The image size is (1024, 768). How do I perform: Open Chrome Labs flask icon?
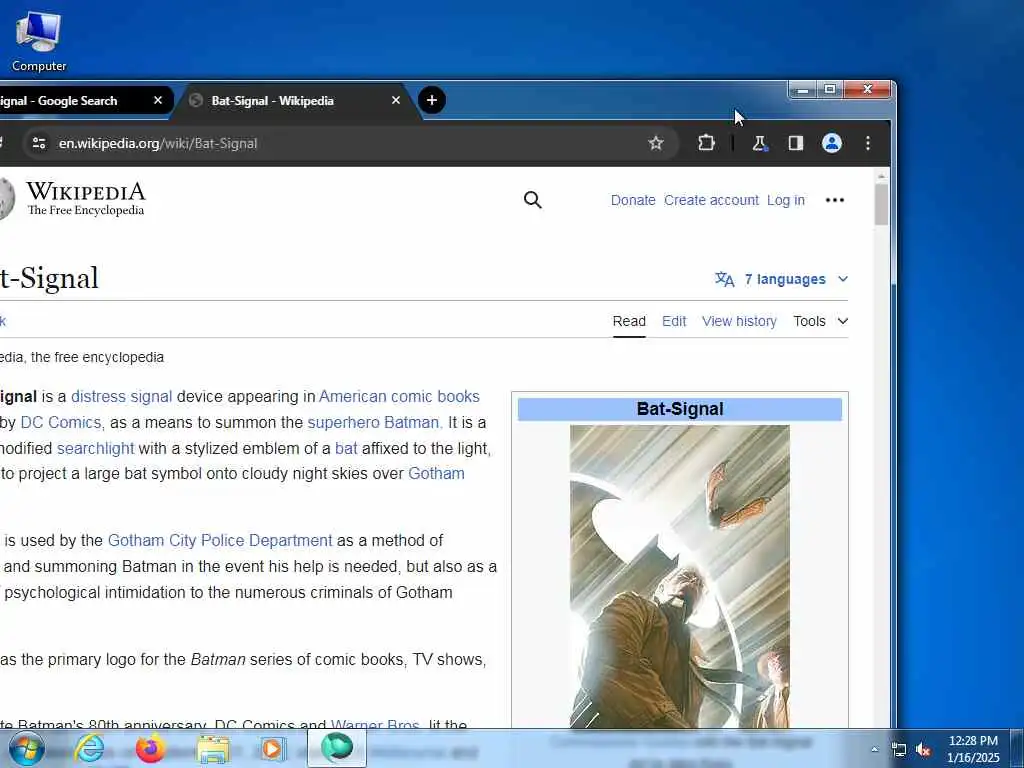tap(760, 143)
